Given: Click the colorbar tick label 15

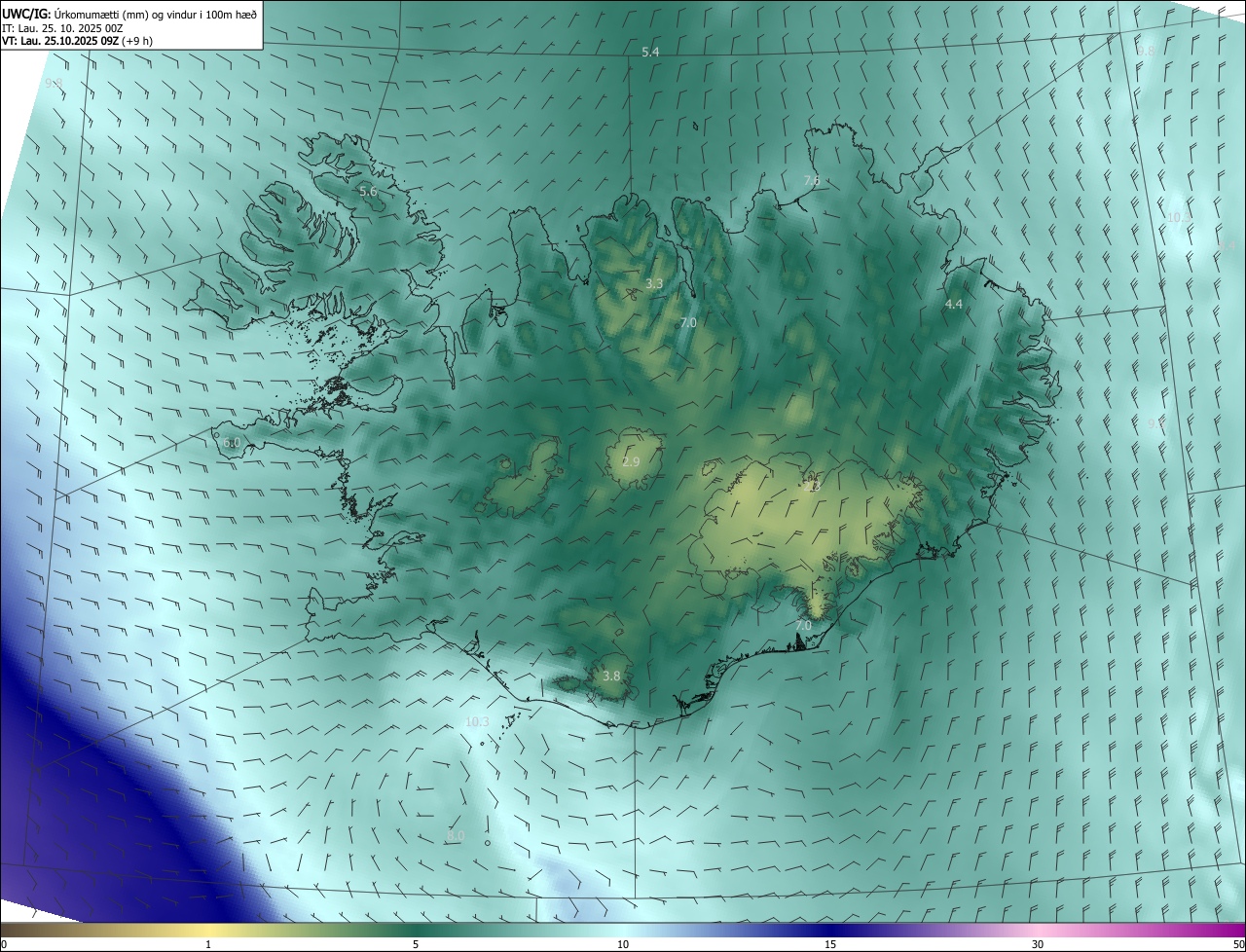Looking at the screenshot, I should (830, 944).
